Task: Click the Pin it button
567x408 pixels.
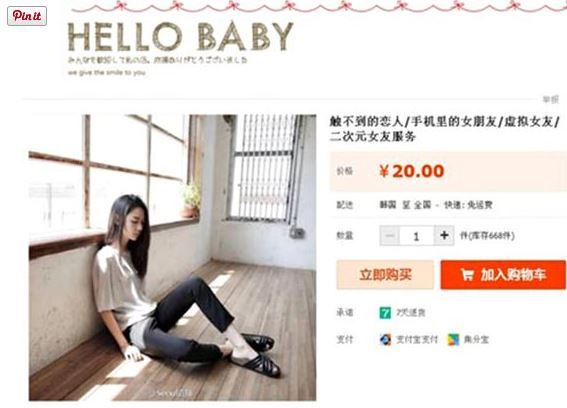Action: pos(27,16)
